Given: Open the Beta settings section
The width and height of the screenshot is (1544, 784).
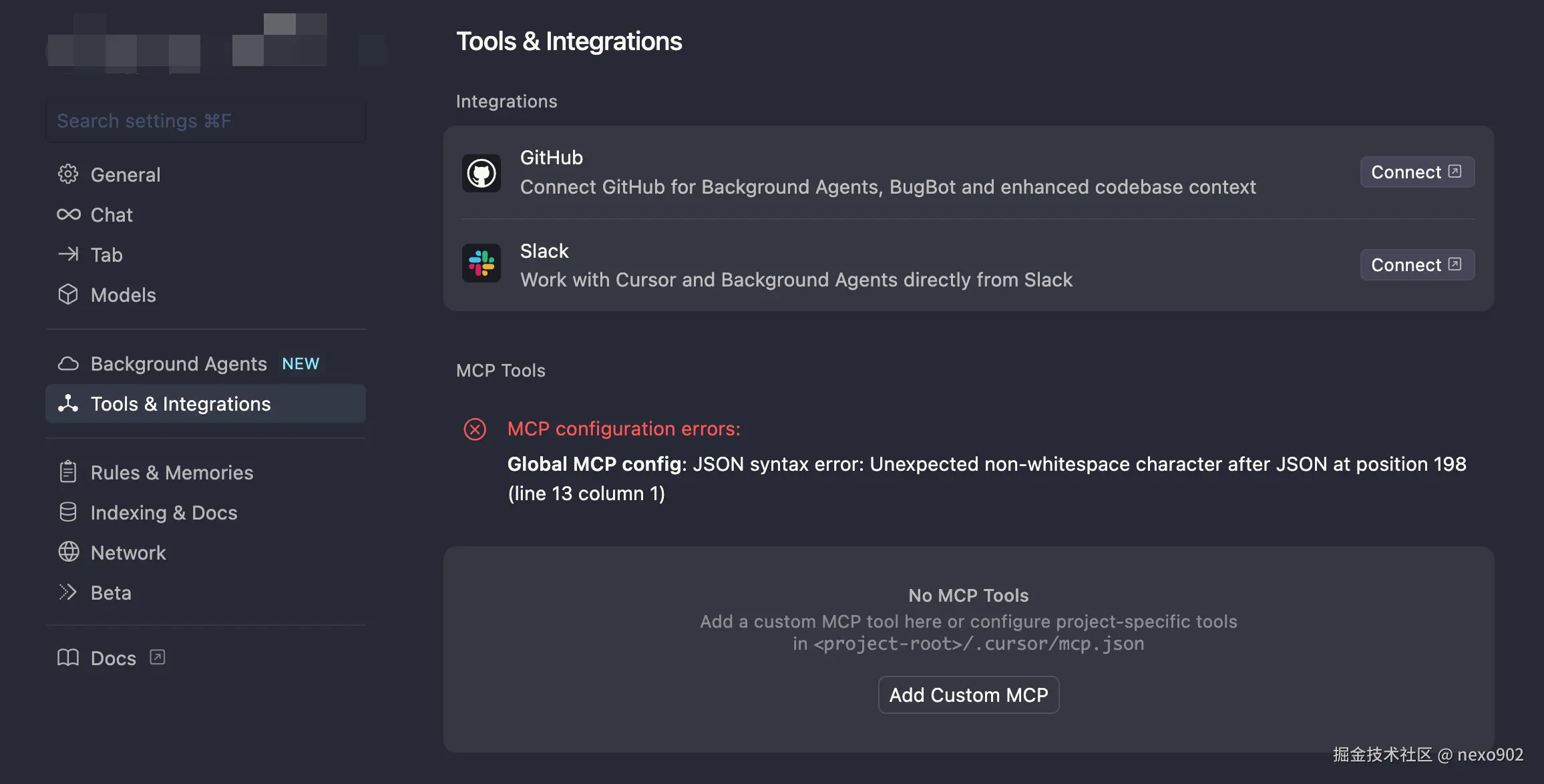Looking at the screenshot, I should click(x=111, y=593).
